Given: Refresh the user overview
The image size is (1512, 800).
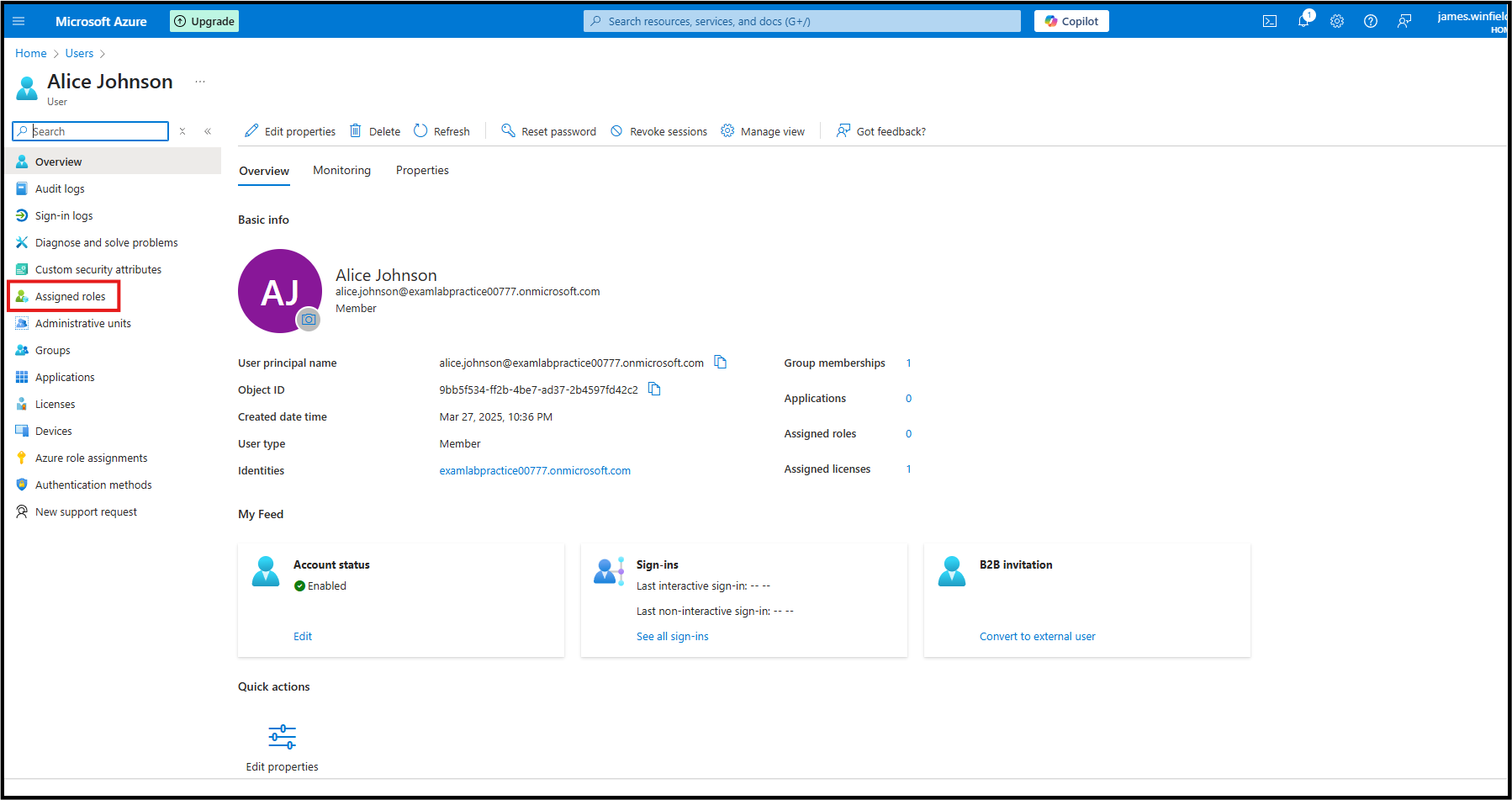Looking at the screenshot, I should click(441, 131).
